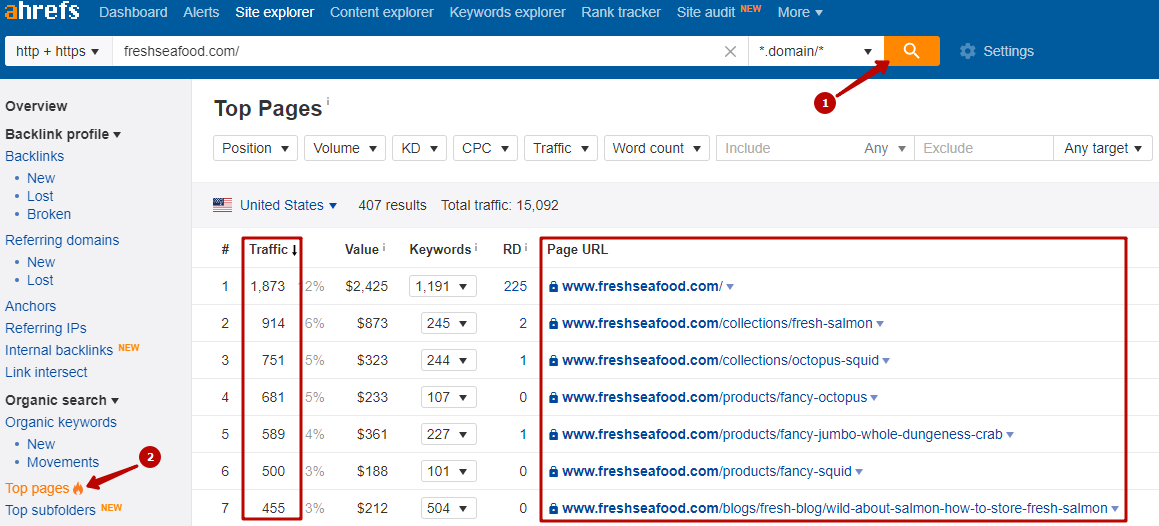Open Rank tracker
Screen dimensions: 1159x526
(x=621, y=12)
